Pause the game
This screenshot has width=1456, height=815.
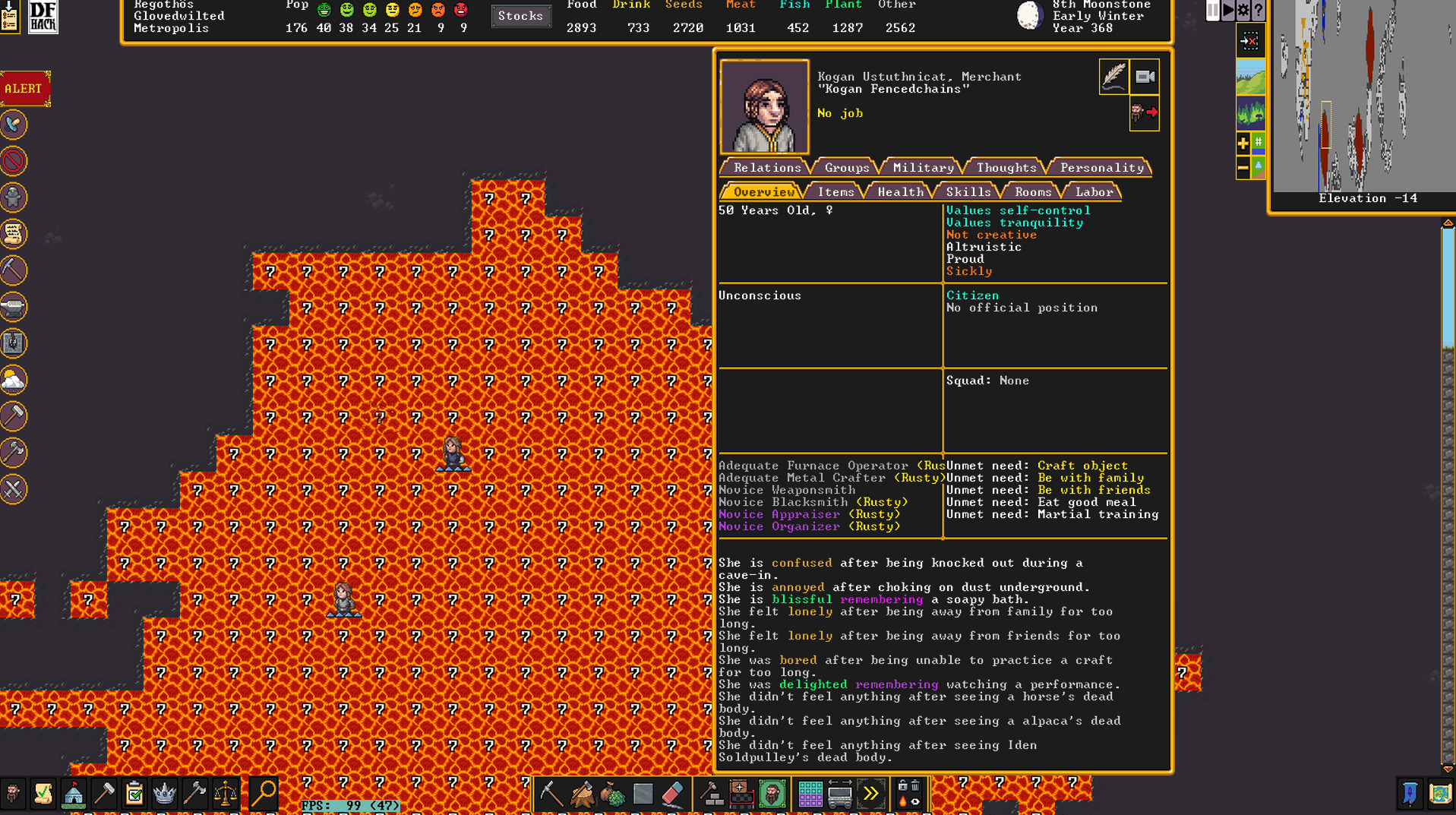(1212, 11)
